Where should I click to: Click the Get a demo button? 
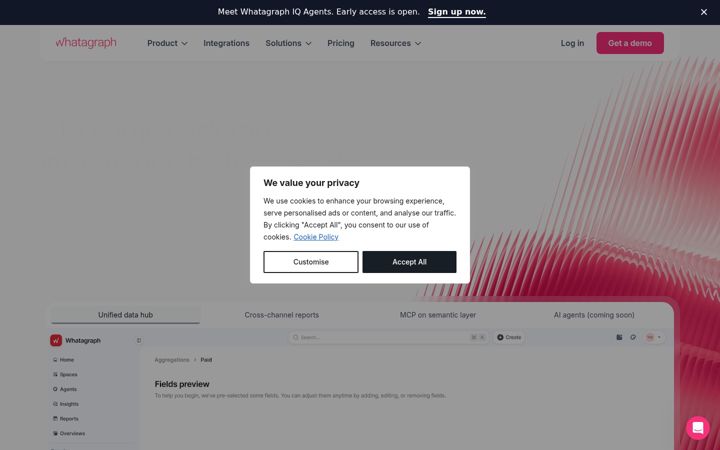point(630,43)
